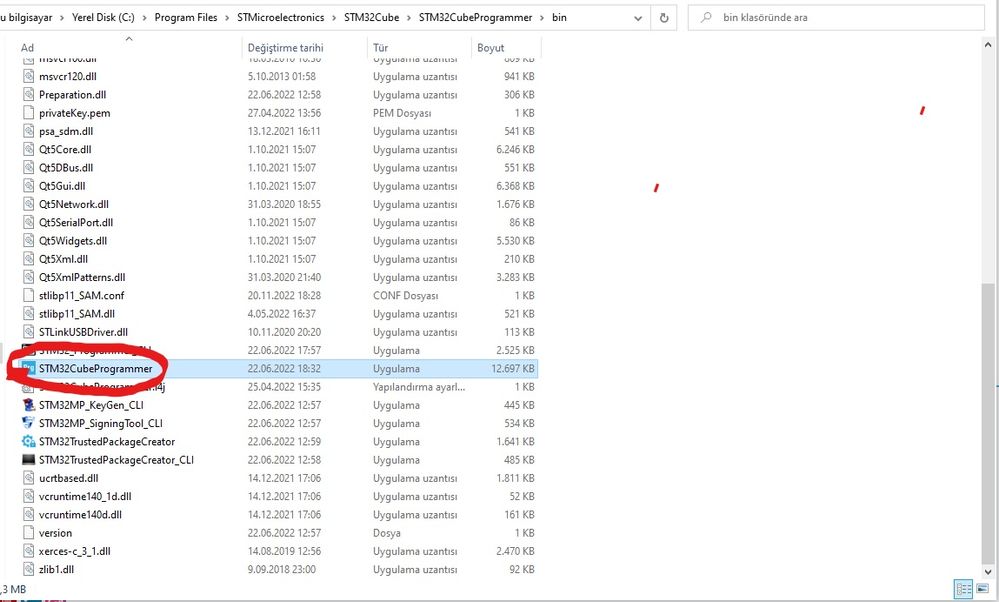Click file name 'Qt5Widgets.dll'
The image size is (999, 602).
click(73, 241)
